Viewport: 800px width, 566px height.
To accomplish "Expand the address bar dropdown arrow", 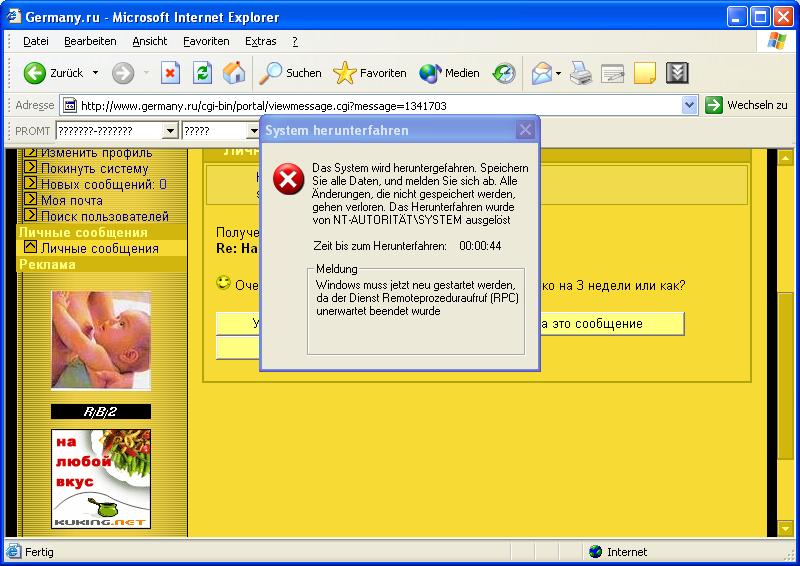I will [689, 106].
